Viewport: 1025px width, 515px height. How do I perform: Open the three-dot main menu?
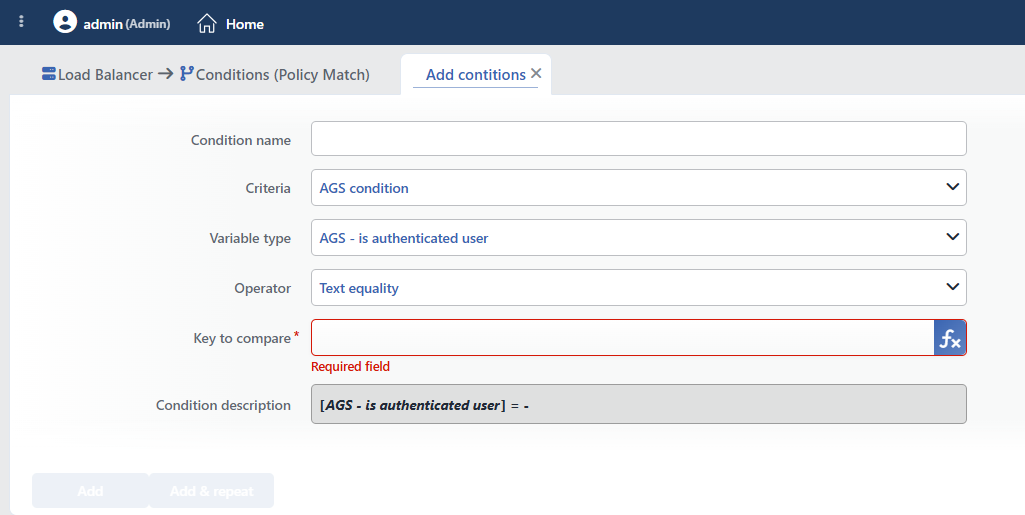pos(22,22)
